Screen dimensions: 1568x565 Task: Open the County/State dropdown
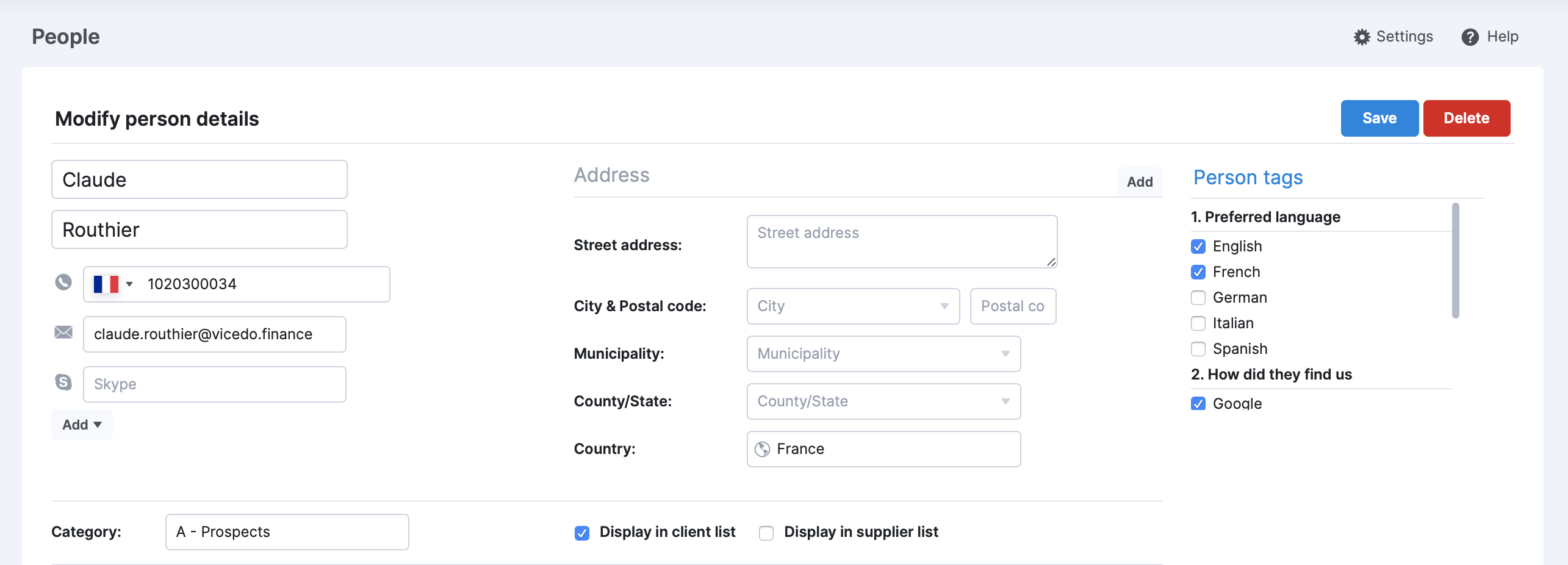[x=883, y=401]
